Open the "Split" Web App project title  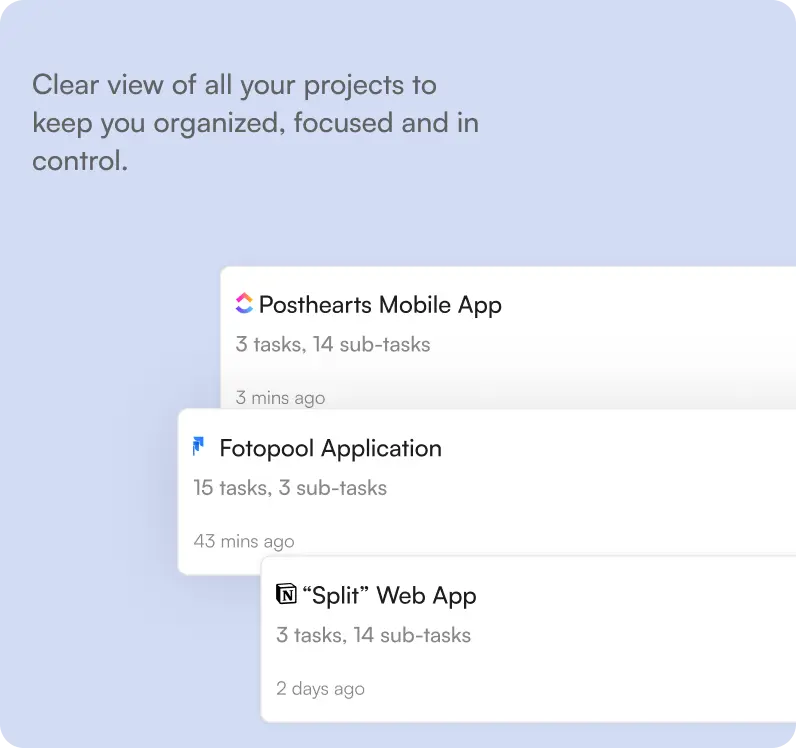point(389,596)
